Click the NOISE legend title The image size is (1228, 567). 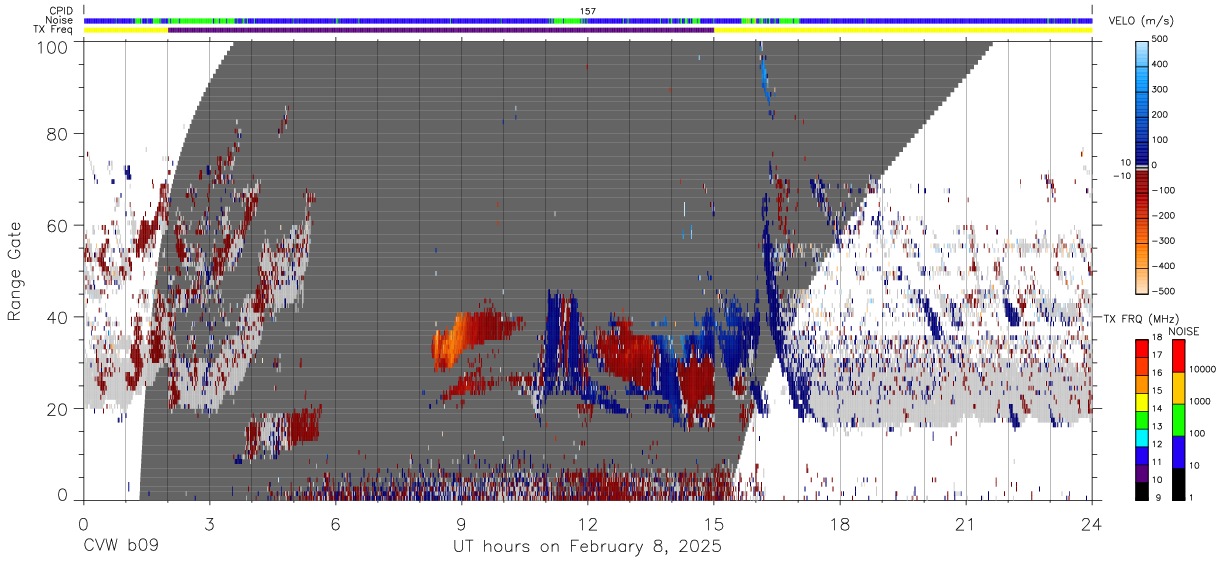[x=1183, y=331]
